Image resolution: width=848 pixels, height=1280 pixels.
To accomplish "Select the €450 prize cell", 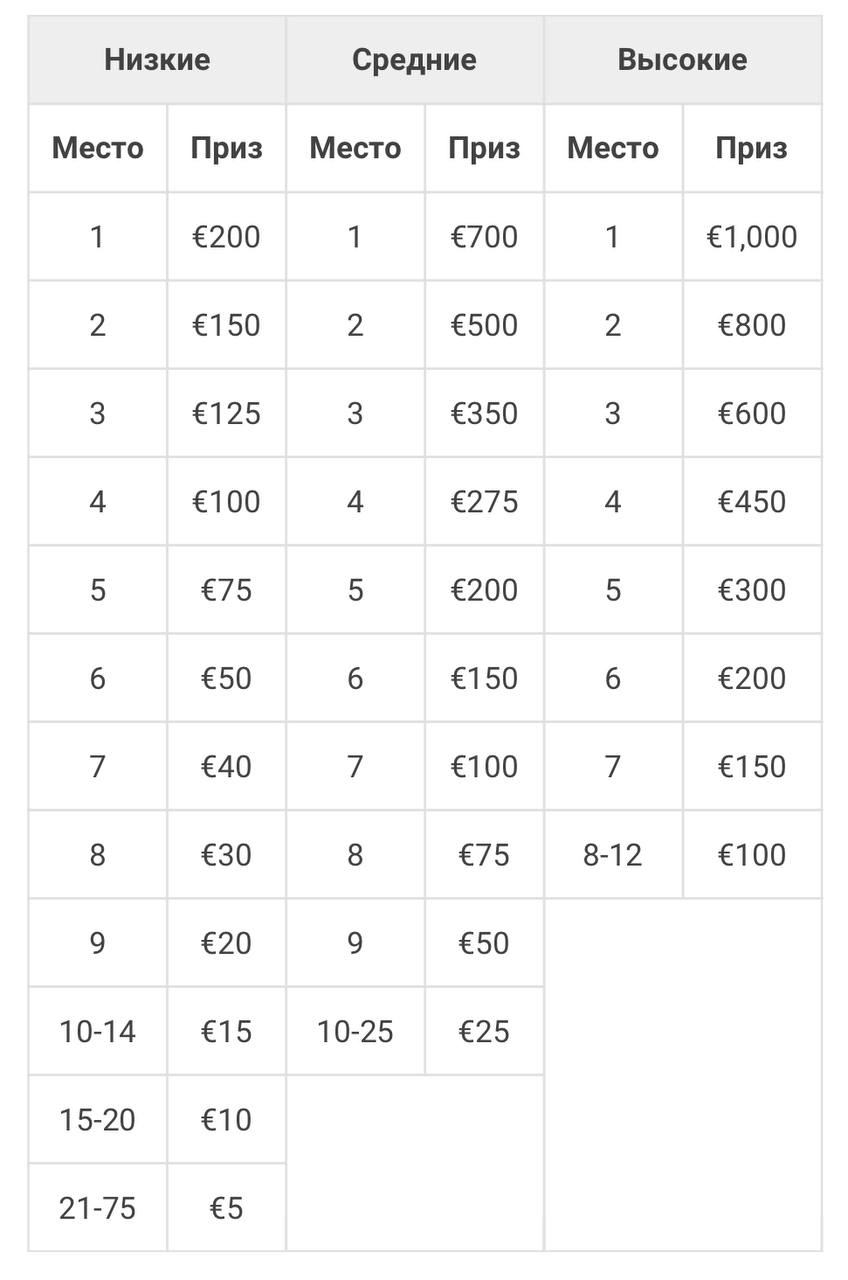I will click(752, 501).
